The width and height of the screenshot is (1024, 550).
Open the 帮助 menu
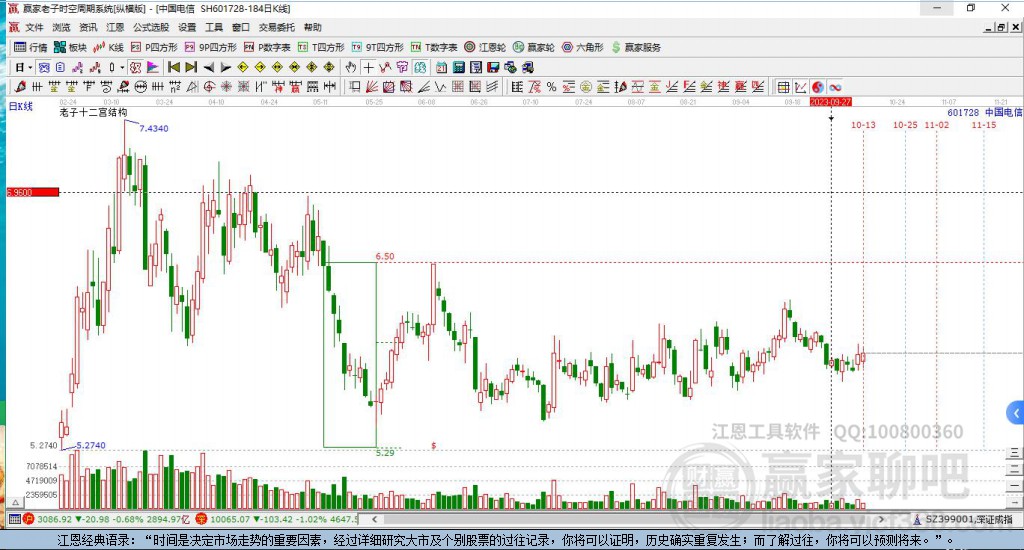(x=313, y=27)
